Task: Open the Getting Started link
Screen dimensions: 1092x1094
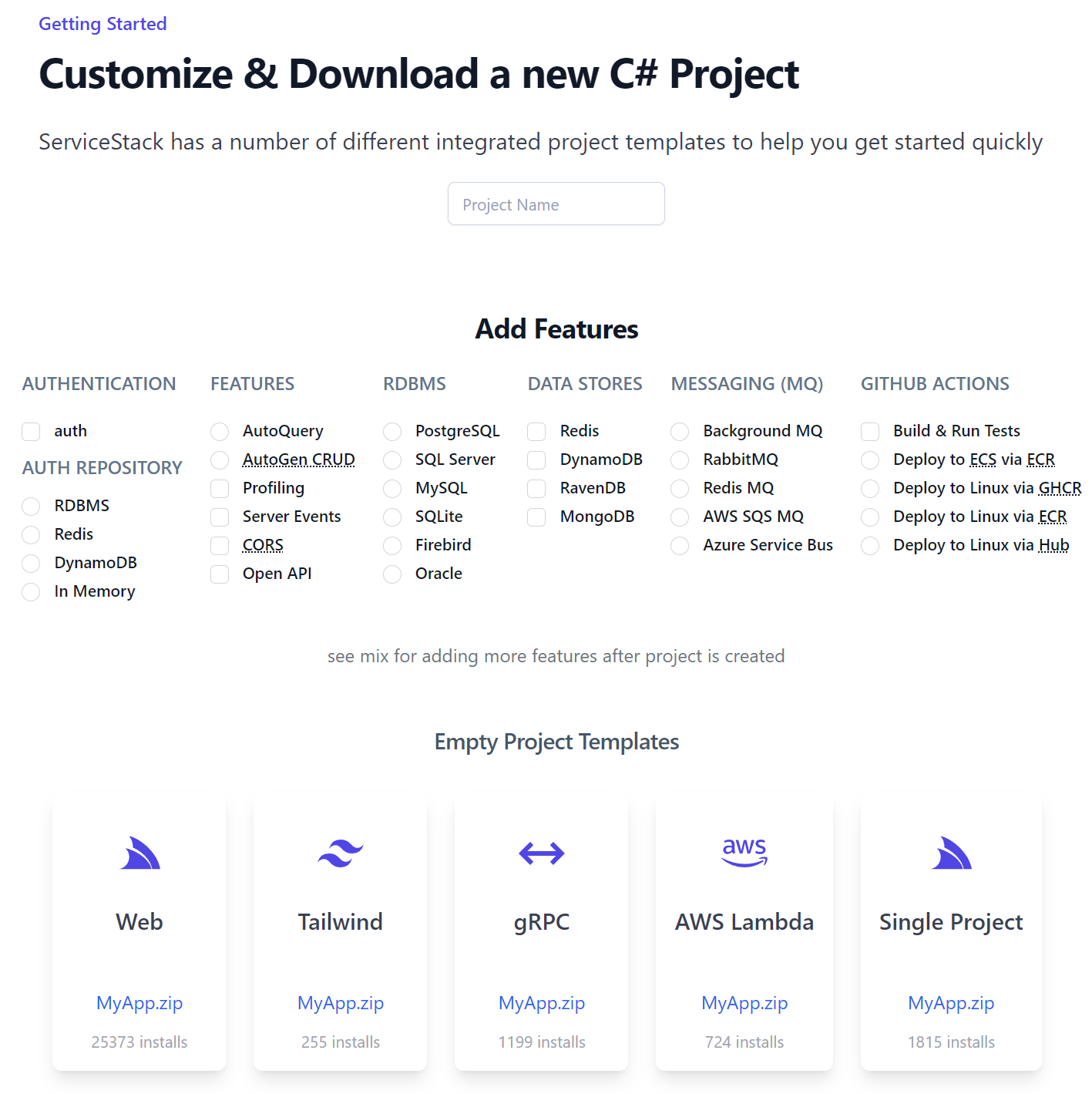Action: click(x=102, y=24)
